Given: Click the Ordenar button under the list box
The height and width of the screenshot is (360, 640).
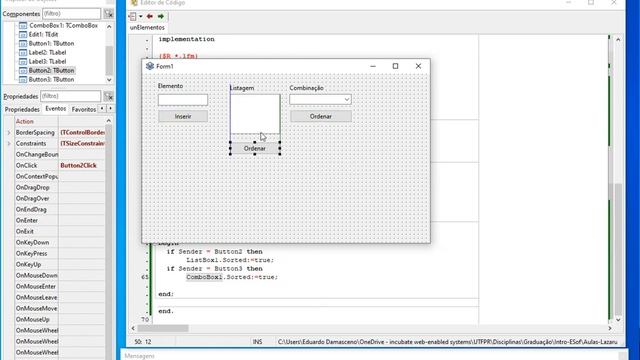Looking at the screenshot, I should (x=255, y=149).
